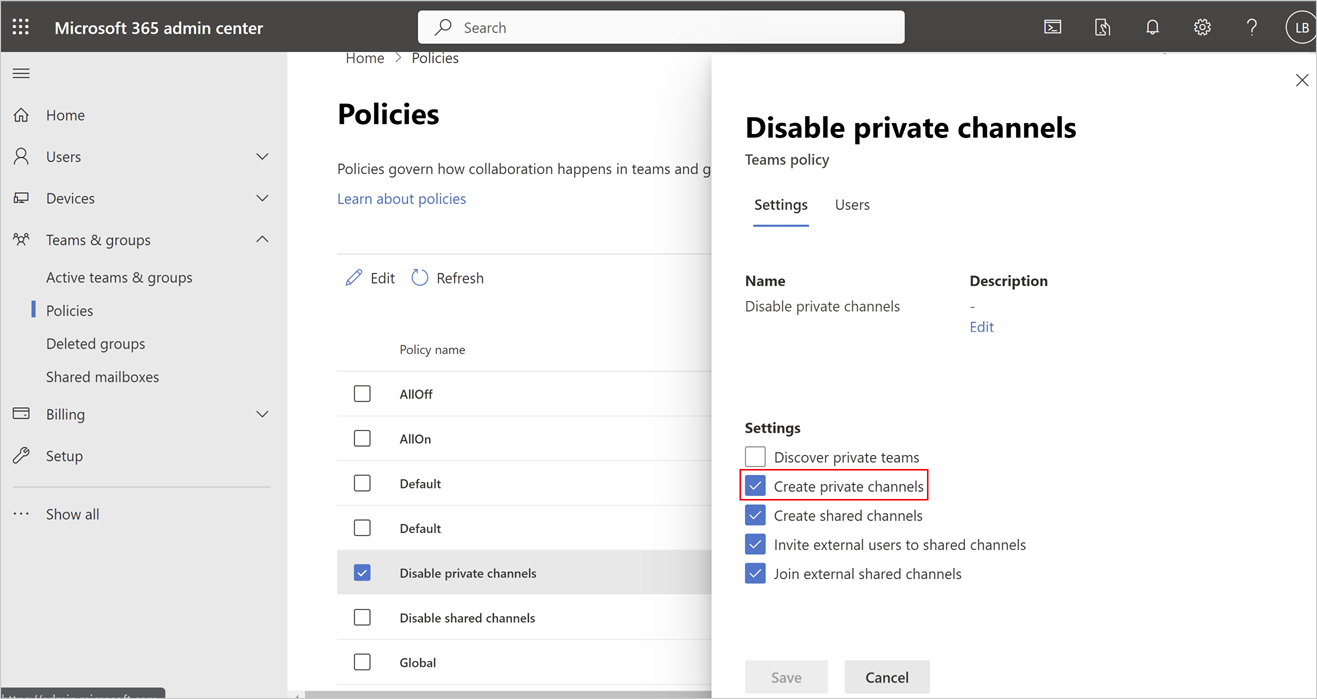
Task: Open help question mark icon
Action: pyautogui.click(x=1252, y=27)
